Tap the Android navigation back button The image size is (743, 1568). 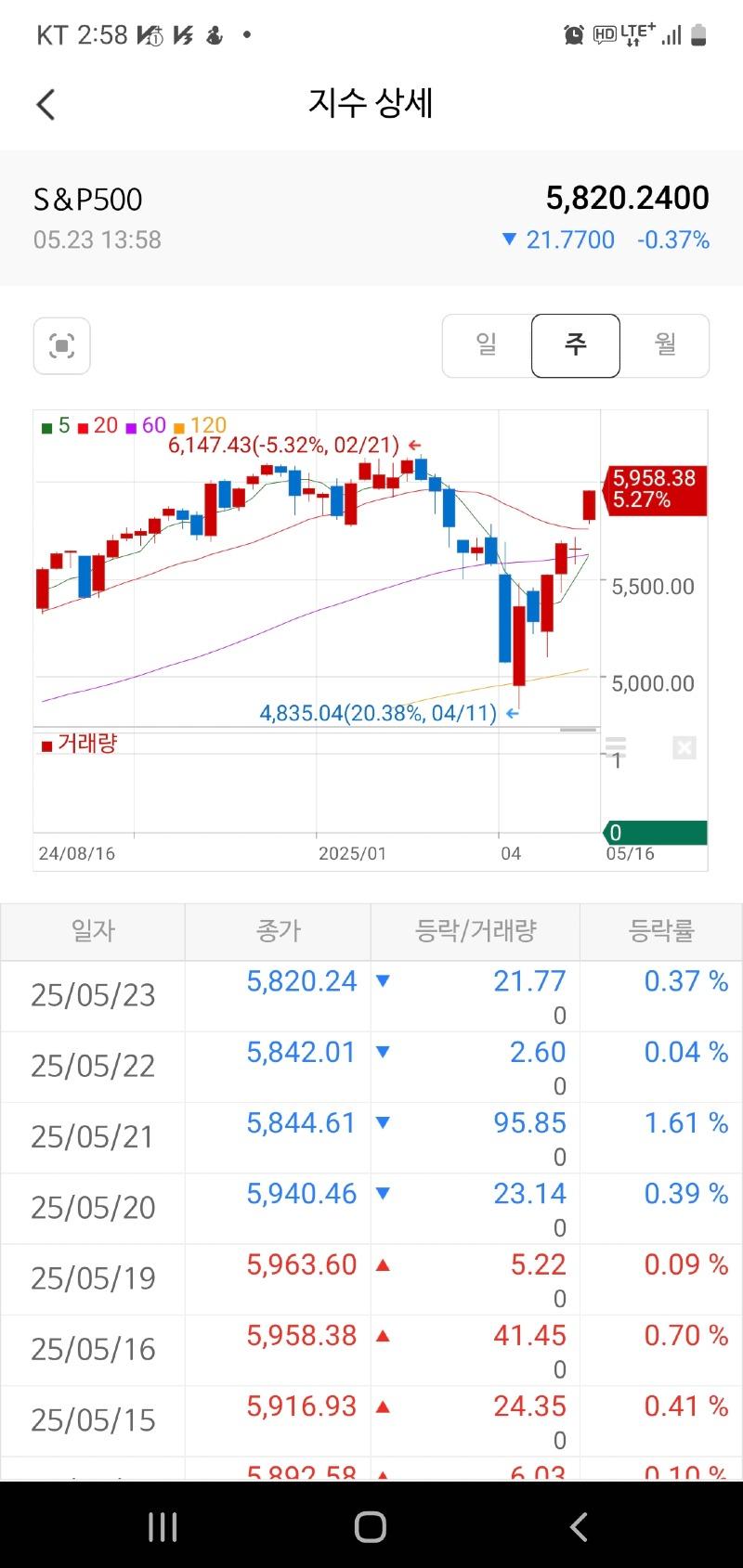pos(579,1526)
